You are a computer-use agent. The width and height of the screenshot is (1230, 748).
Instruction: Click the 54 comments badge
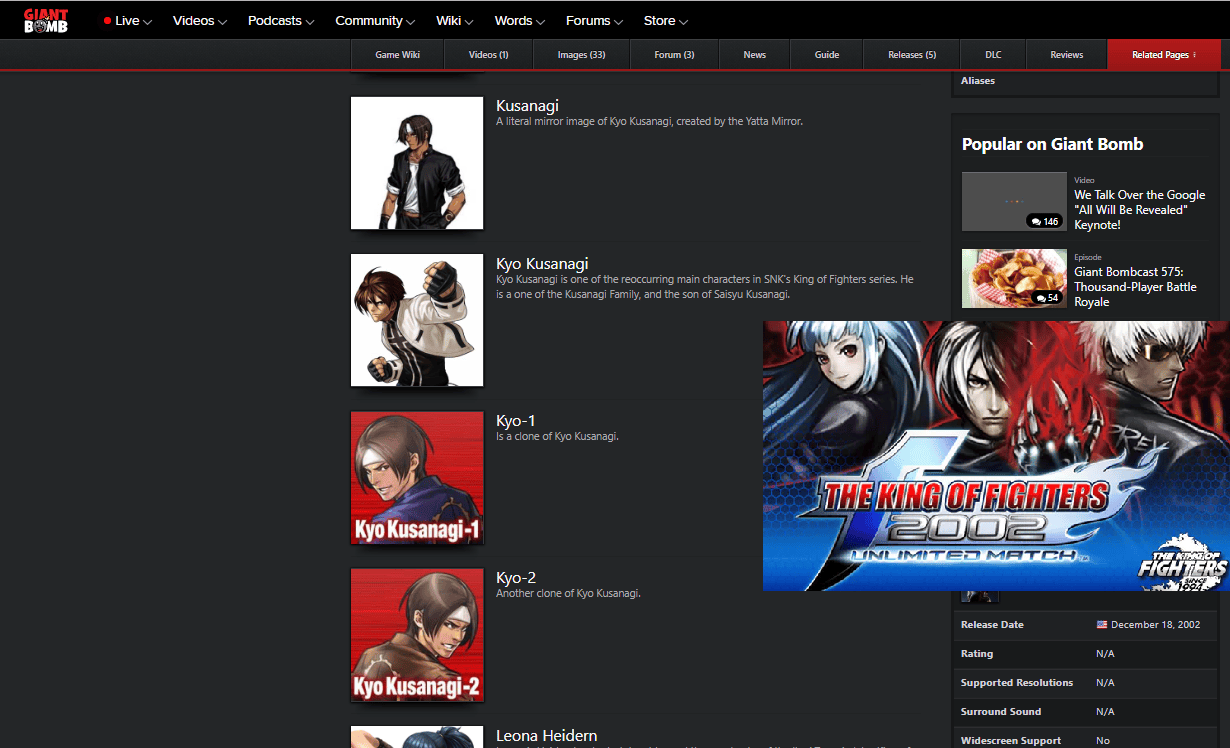1047,298
